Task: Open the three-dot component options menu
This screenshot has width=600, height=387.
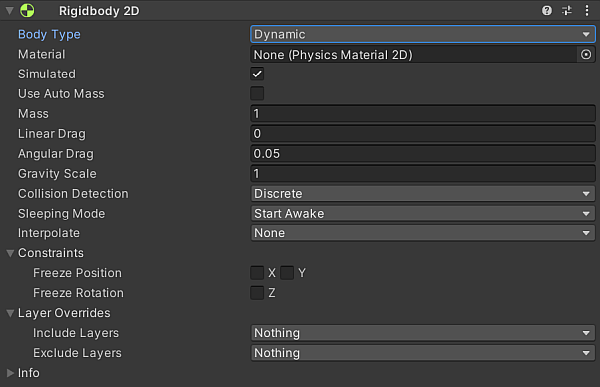Action: [587, 10]
